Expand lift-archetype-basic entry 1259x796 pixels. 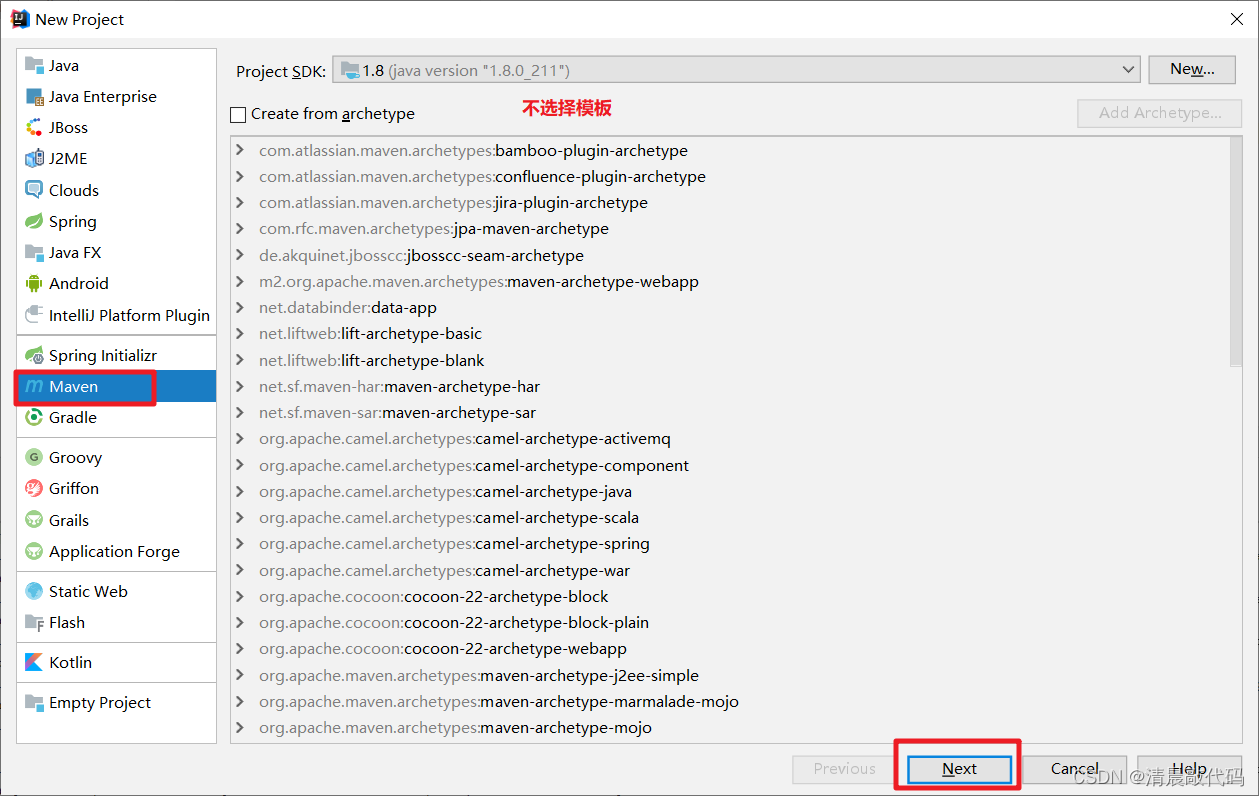click(x=240, y=334)
